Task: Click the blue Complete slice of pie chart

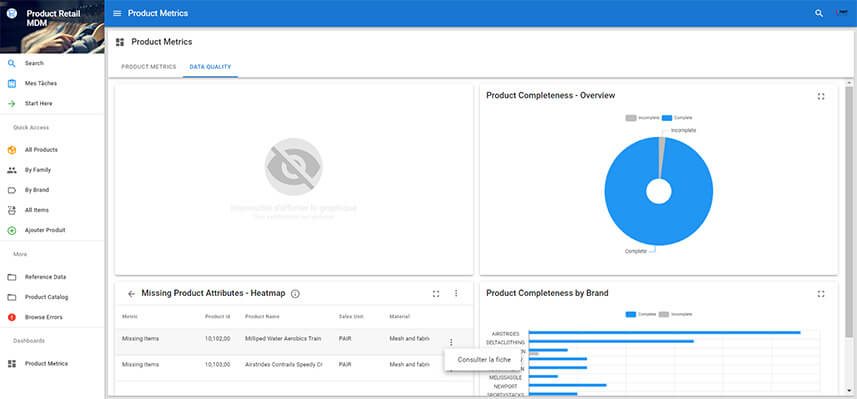Action: tap(659, 224)
